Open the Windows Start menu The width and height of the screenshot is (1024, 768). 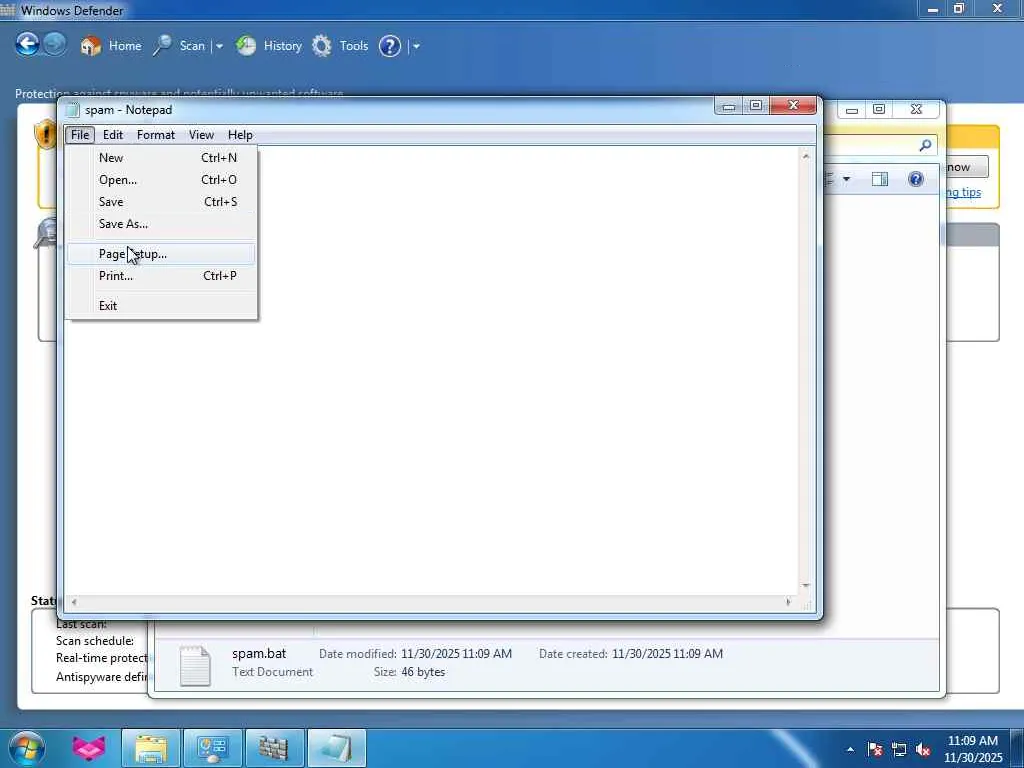(27, 748)
